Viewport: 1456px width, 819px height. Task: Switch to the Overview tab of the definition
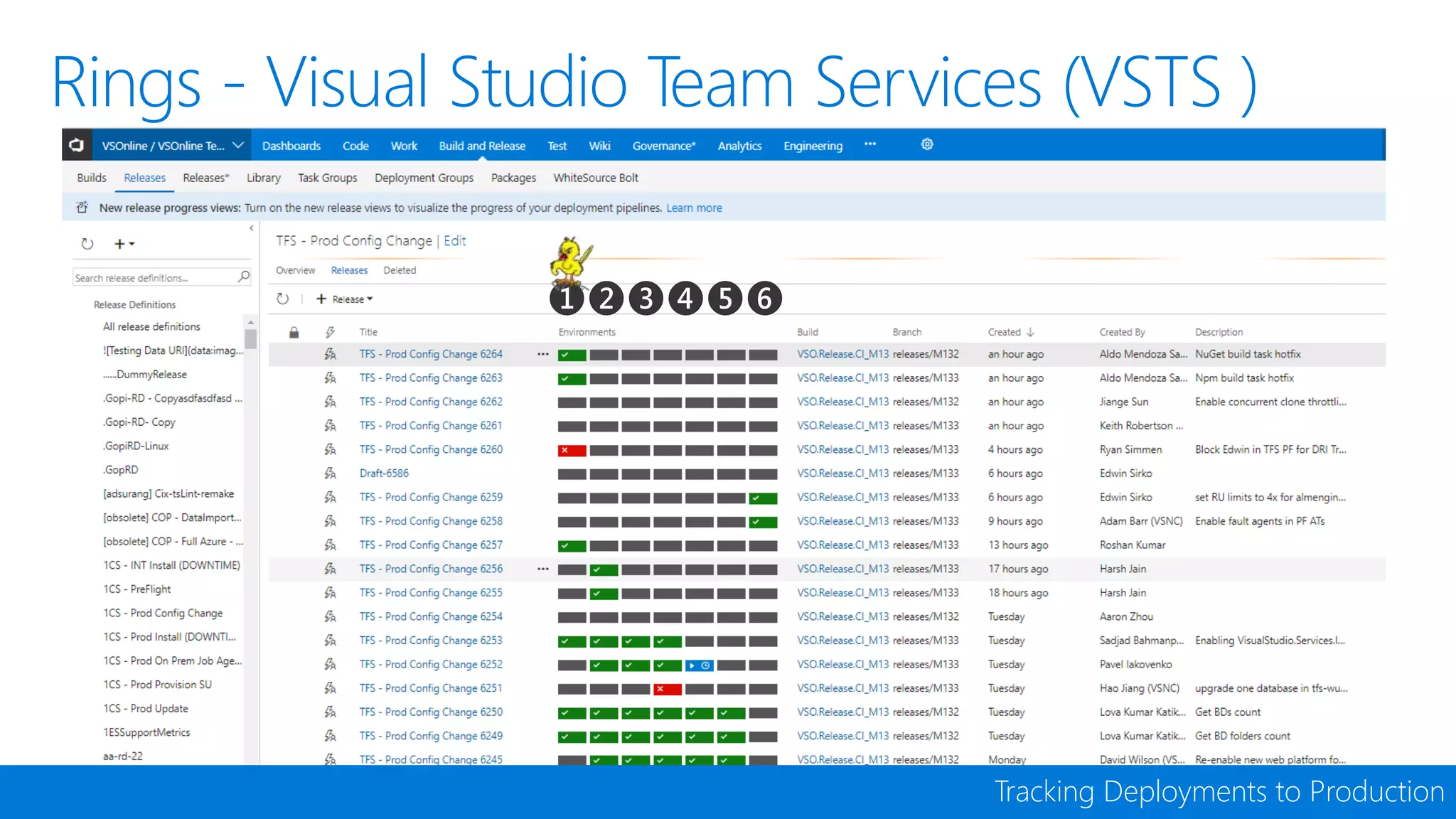point(295,270)
